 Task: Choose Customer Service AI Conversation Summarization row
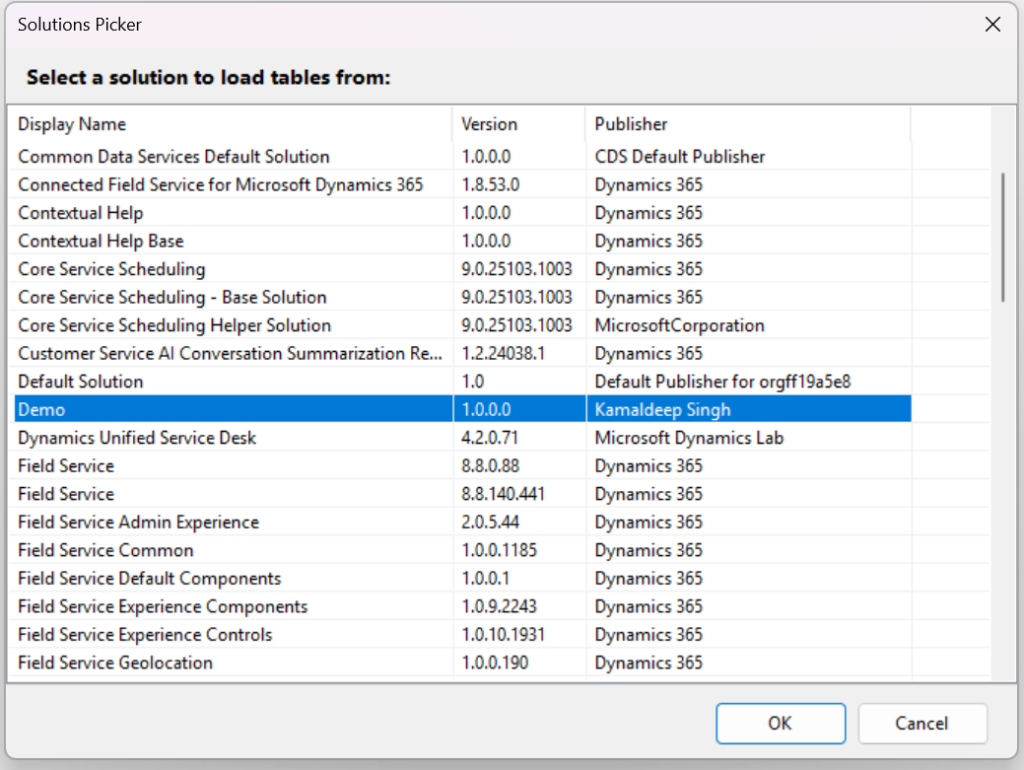[x=228, y=353]
